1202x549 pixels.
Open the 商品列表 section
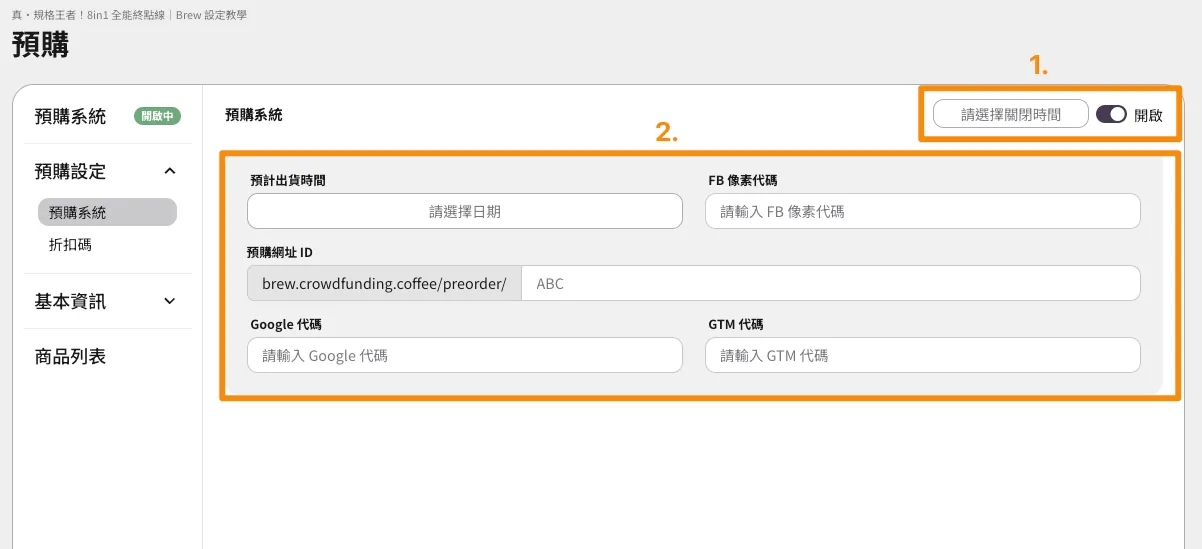[x=70, y=356]
